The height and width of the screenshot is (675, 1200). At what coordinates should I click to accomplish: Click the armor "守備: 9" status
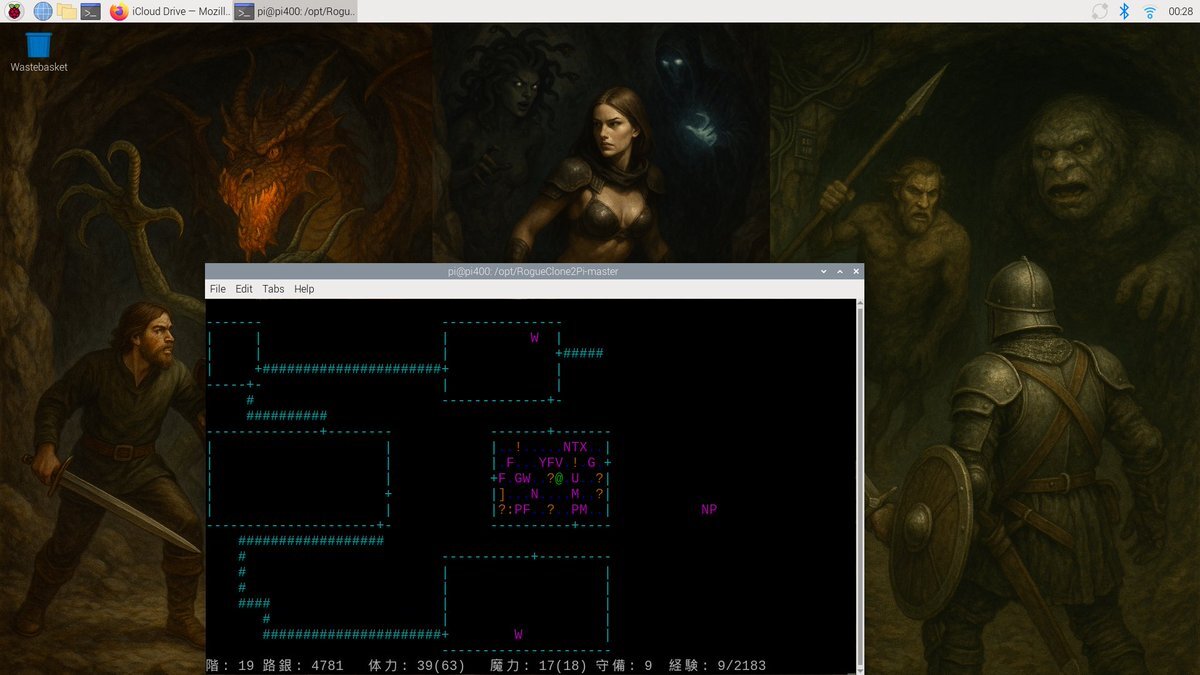point(623,665)
